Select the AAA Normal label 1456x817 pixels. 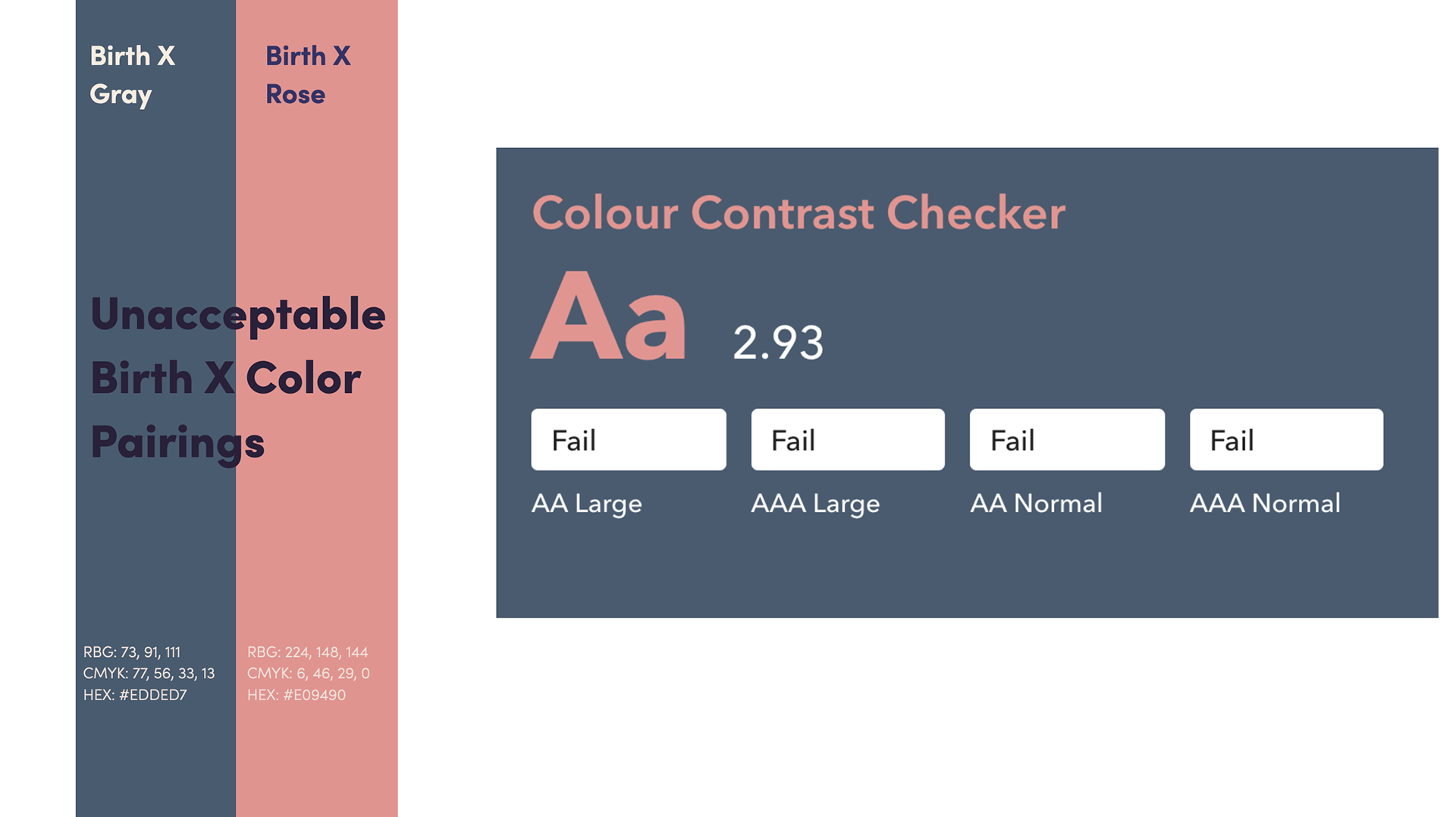point(1265,503)
